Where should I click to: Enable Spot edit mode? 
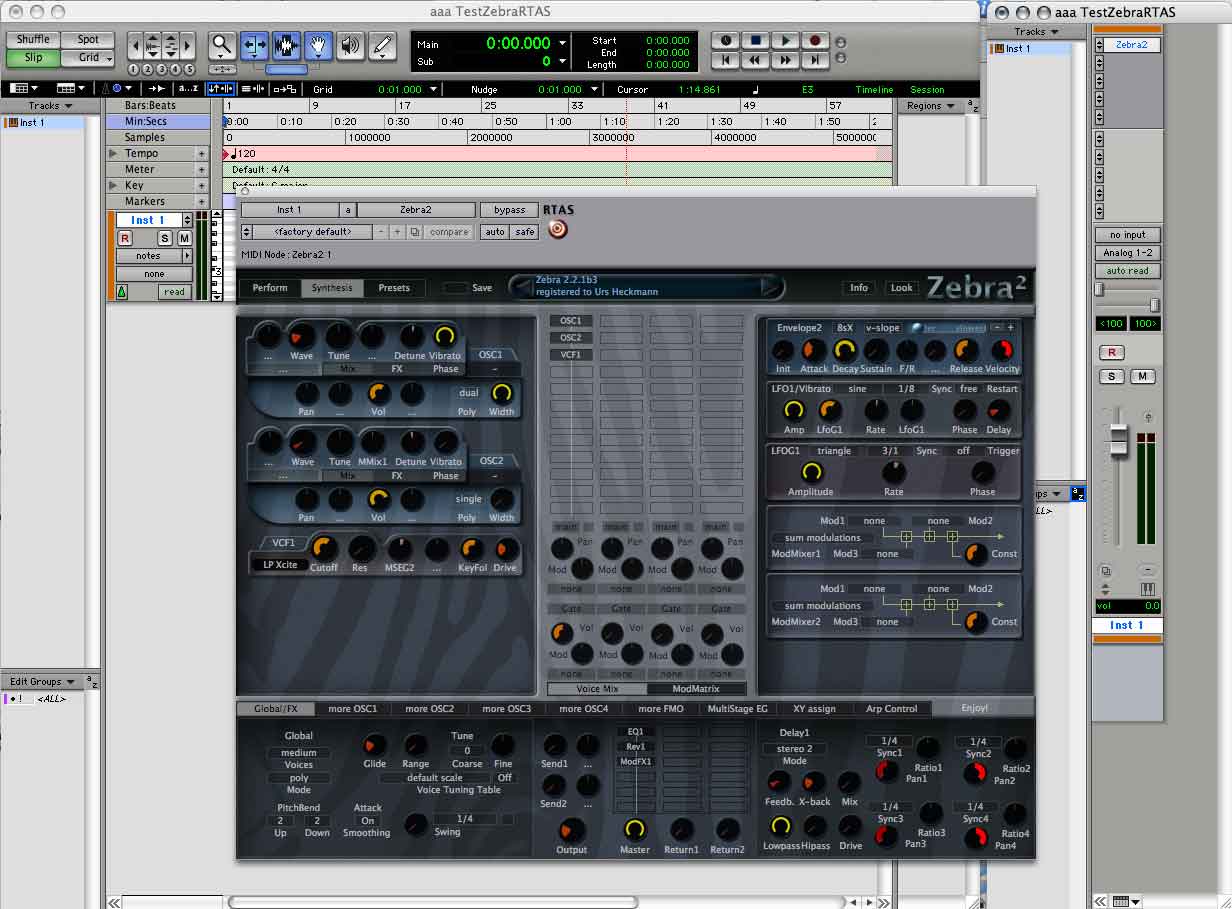pyautogui.click(x=88, y=40)
